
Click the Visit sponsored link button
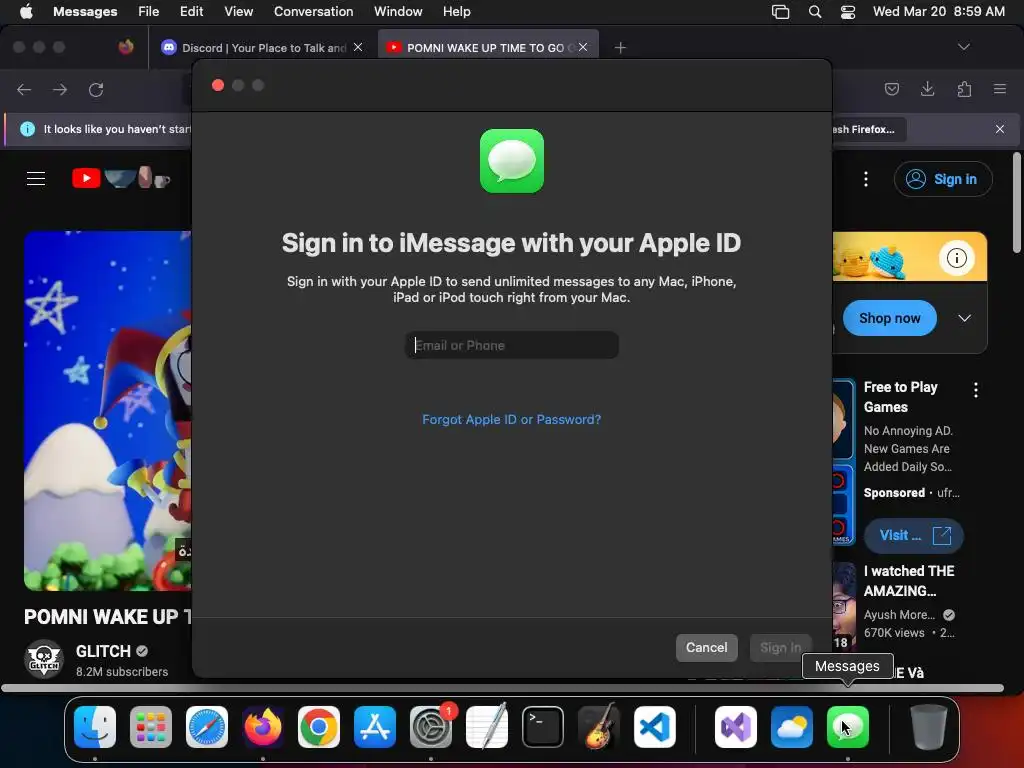click(x=914, y=536)
